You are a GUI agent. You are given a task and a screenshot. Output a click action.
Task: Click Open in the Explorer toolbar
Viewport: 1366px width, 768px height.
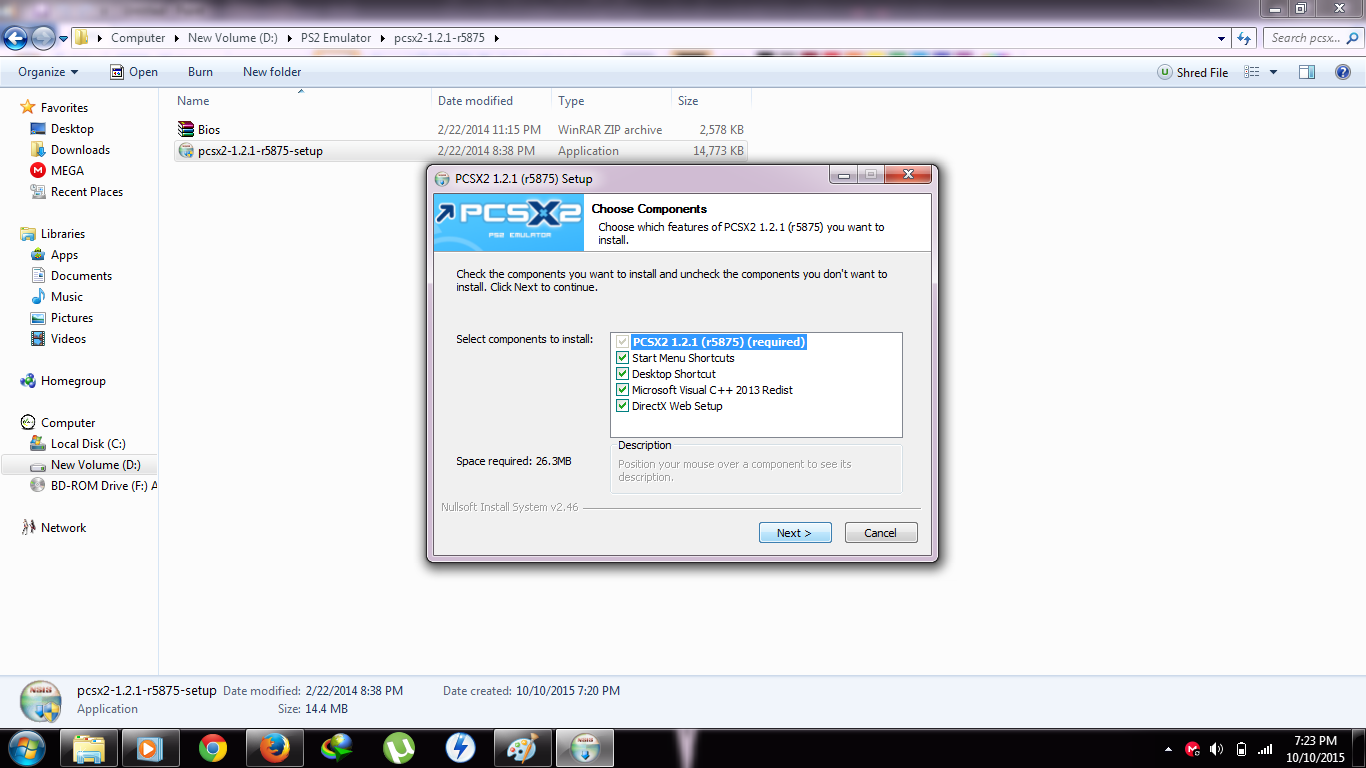click(x=134, y=72)
